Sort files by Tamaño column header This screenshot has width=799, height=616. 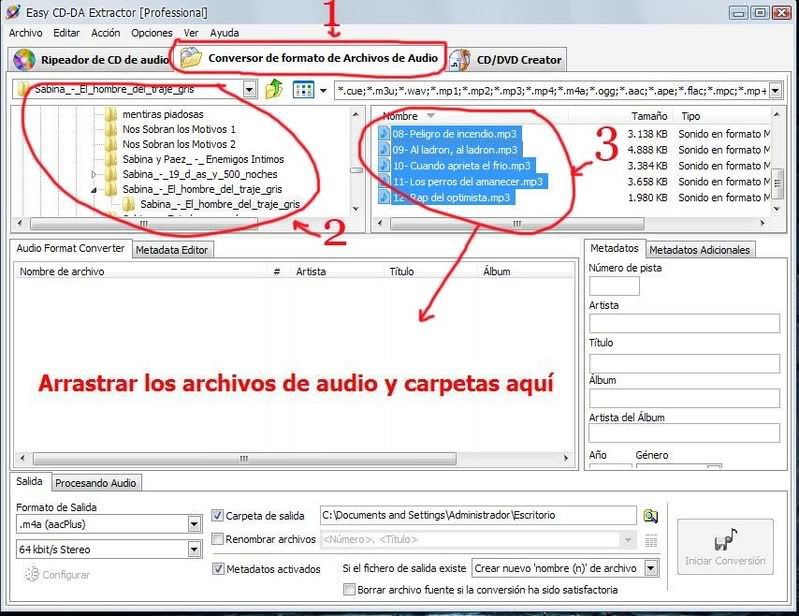[649, 116]
